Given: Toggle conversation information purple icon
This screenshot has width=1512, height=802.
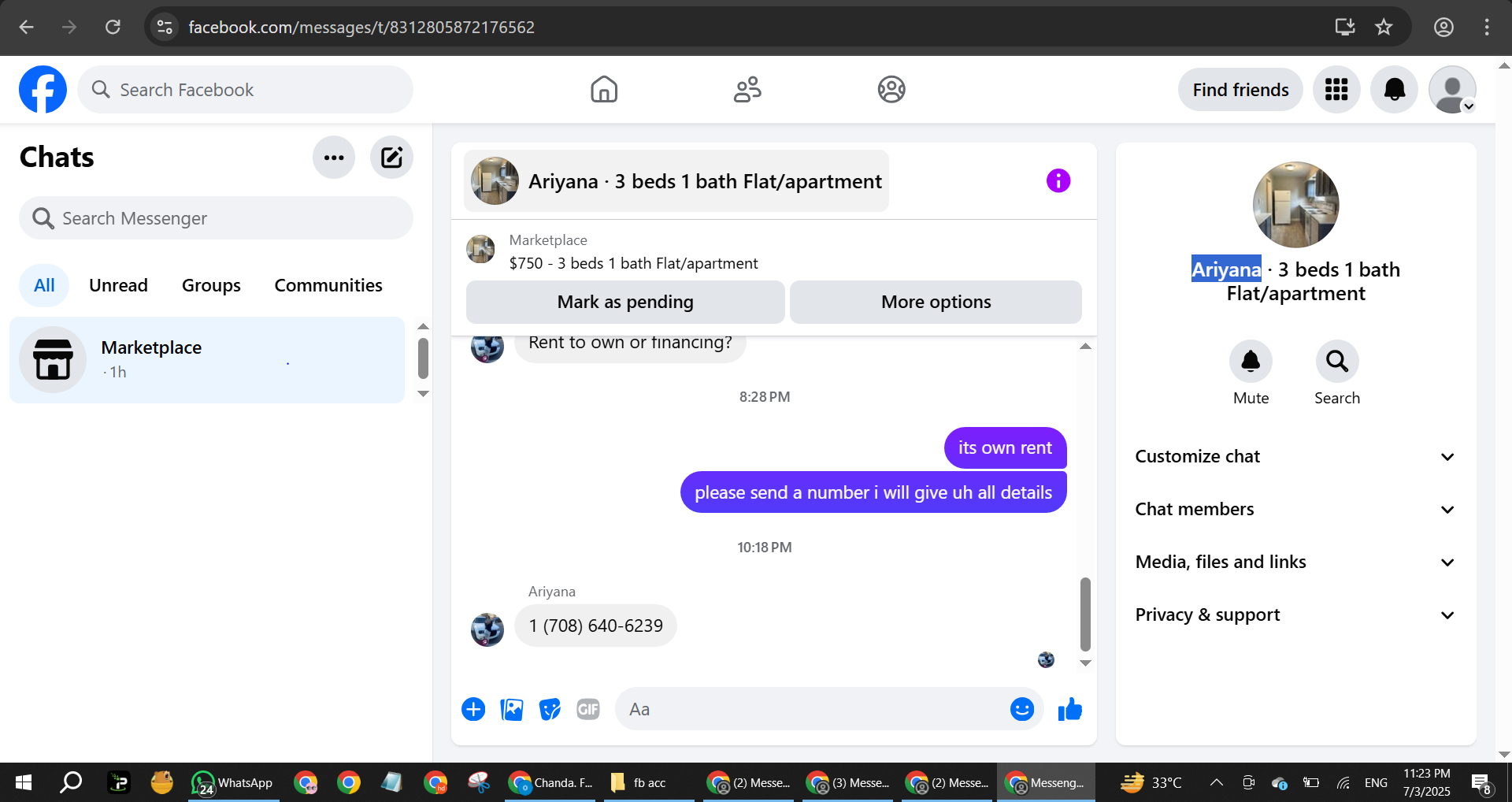Looking at the screenshot, I should coord(1058,180).
